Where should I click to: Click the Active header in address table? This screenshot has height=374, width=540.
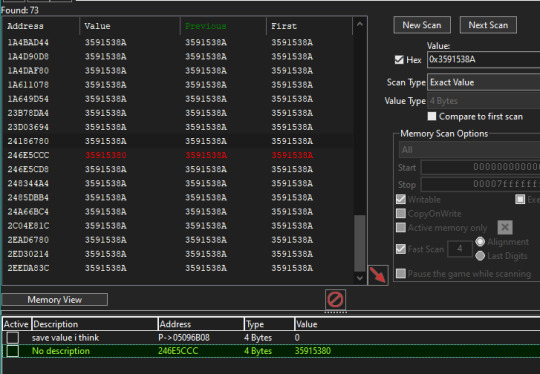click(16, 324)
